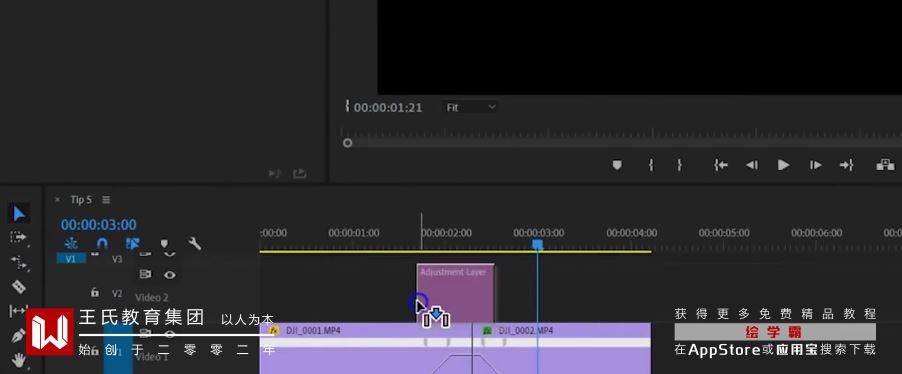Select the Hand tool
902x374 pixels.
[19, 360]
